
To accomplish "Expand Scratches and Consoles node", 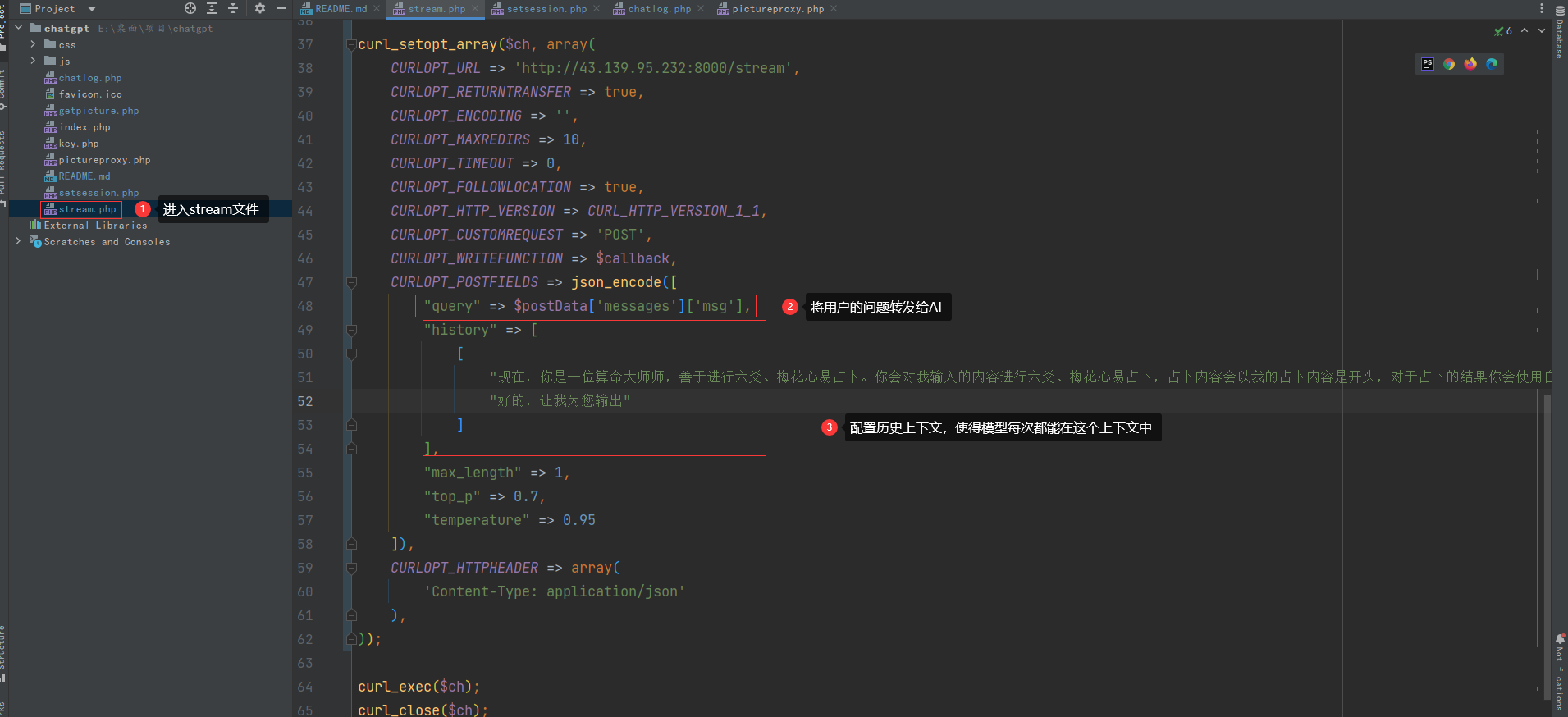I will [x=19, y=241].
